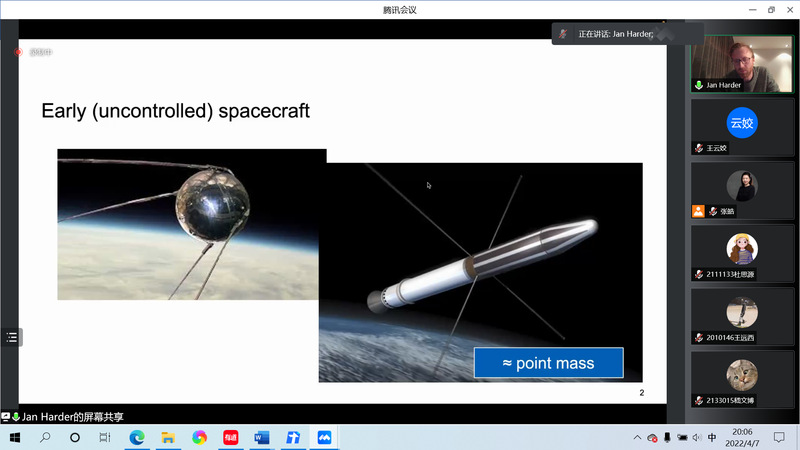Select 2010146 participant avatar

(742, 312)
